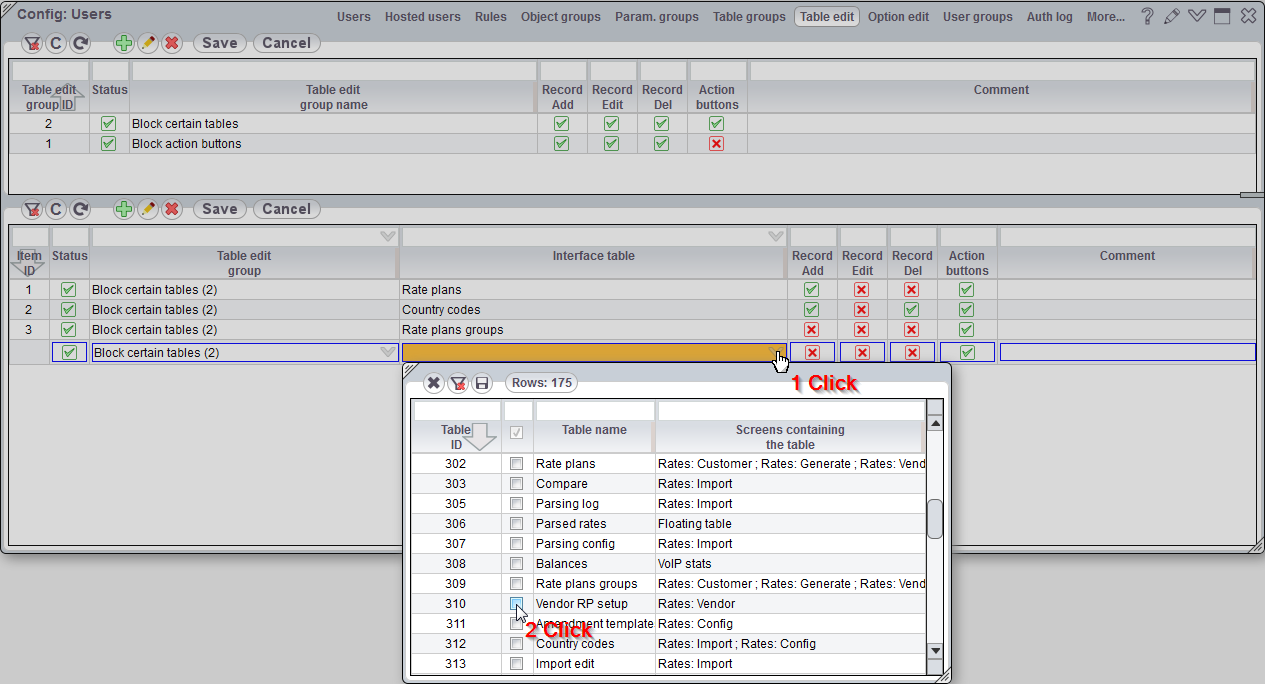This screenshot has width=1265, height=684.
Task: Select the pencil edit icon on lower toolbar
Action: [x=147, y=209]
